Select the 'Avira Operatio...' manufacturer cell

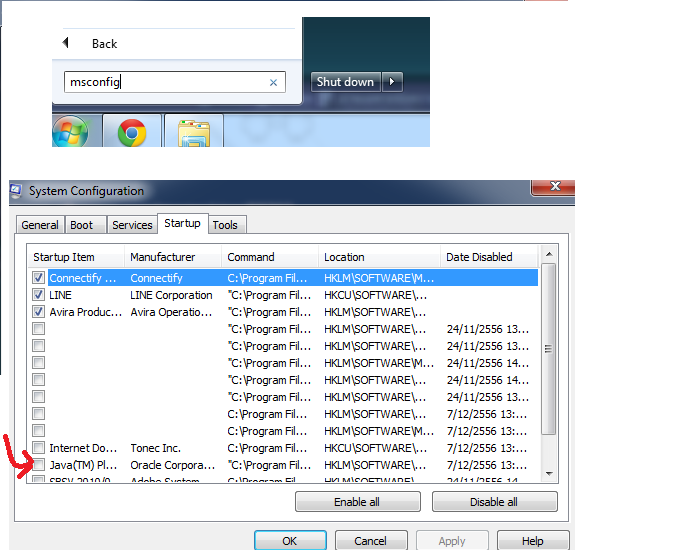pyautogui.click(x=171, y=312)
